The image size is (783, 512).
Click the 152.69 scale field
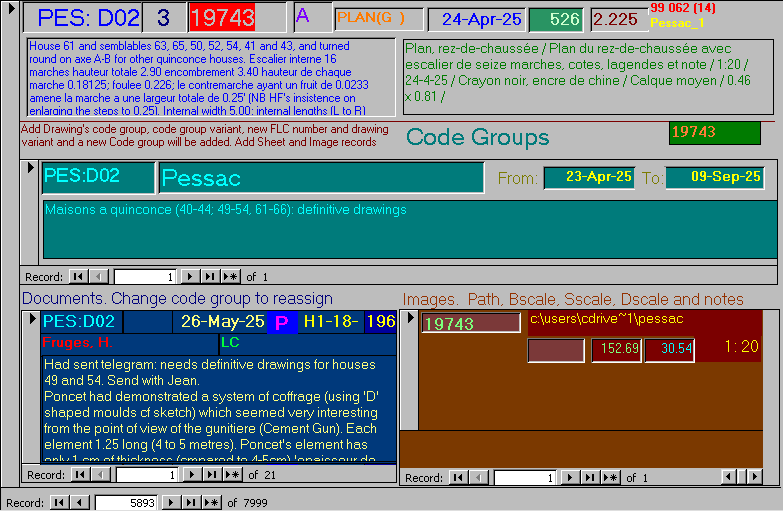pos(617,349)
